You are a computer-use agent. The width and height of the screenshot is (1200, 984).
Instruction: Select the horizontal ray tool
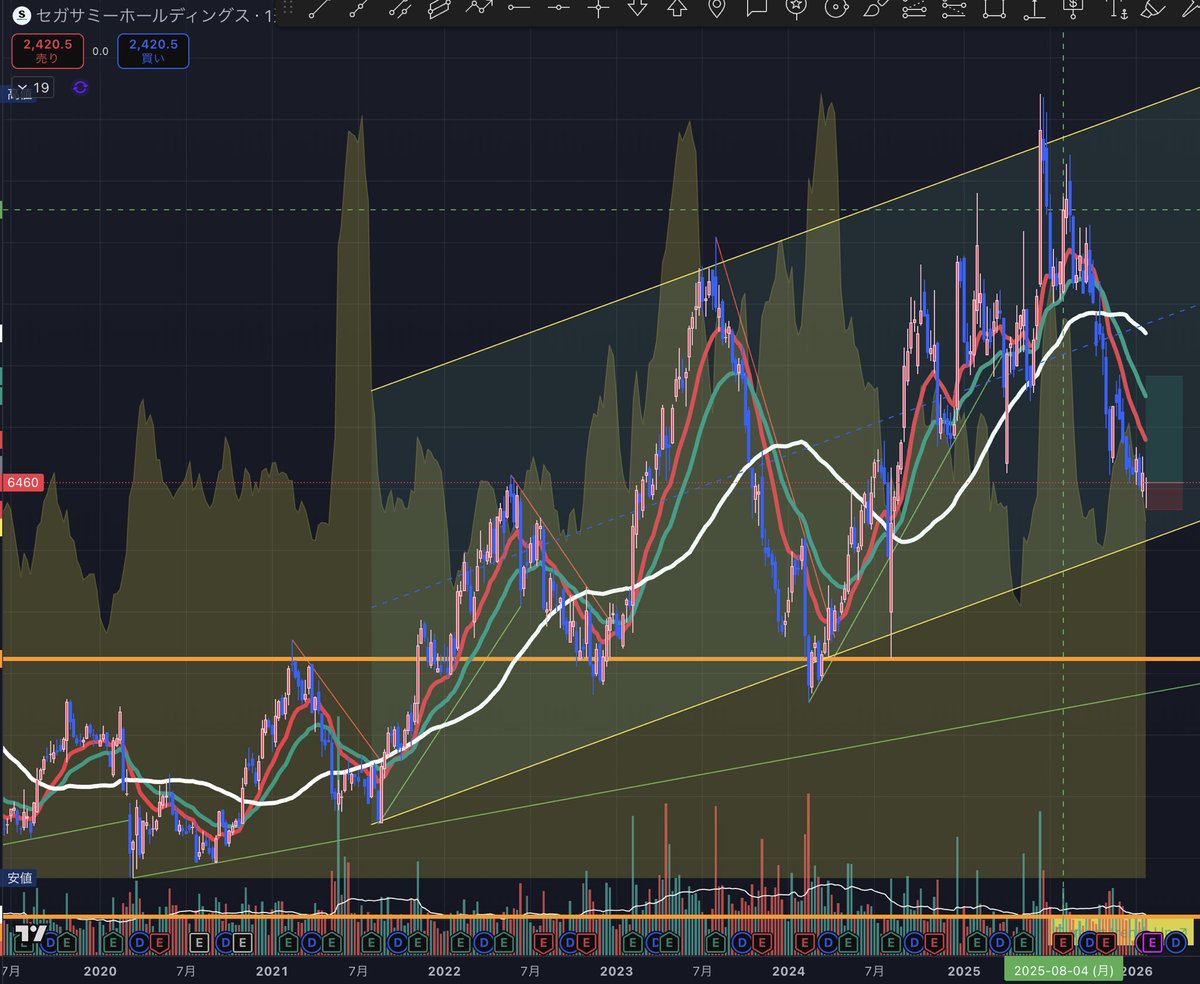558,9
